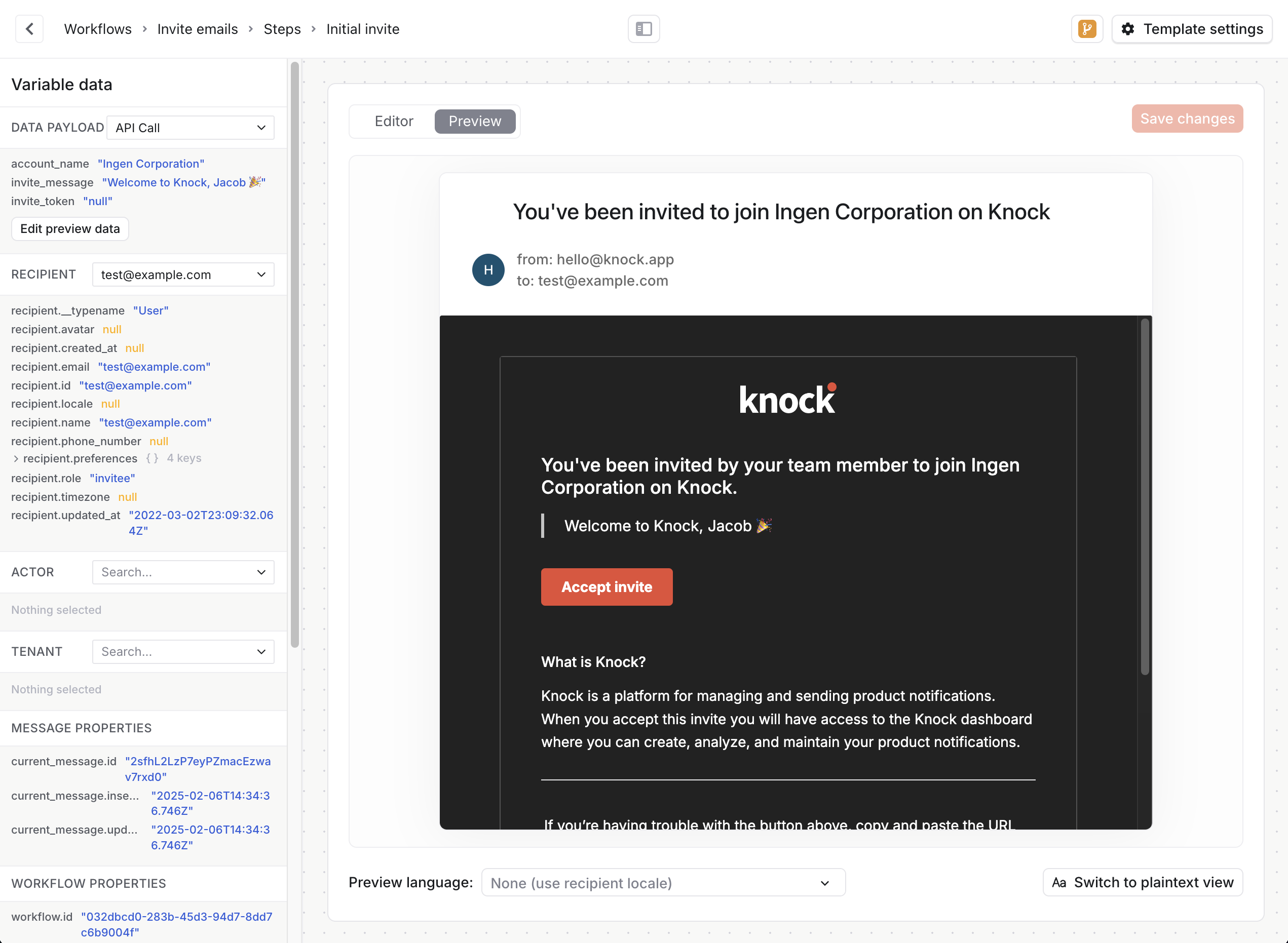Screen dimensions: 1288x943
Task: Click the Edit preview data button
Action: click(70, 228)
